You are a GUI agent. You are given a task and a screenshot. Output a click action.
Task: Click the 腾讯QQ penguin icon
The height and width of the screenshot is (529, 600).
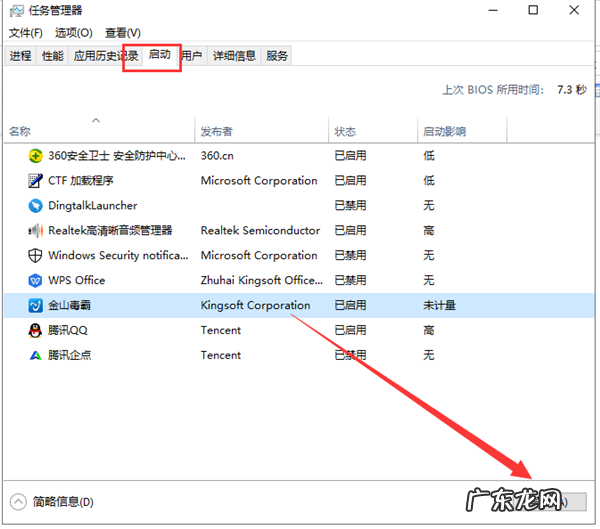pos(35,330)
